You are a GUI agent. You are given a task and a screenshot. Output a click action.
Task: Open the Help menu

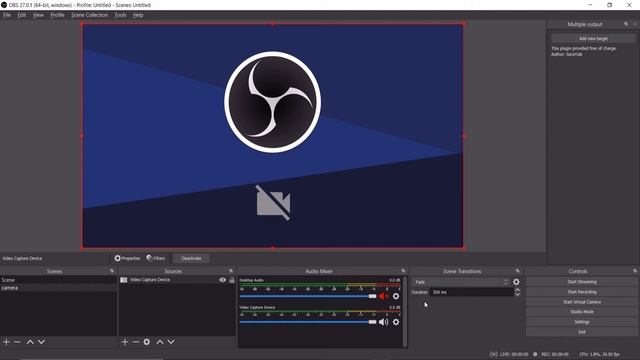[x=138, y=15]
